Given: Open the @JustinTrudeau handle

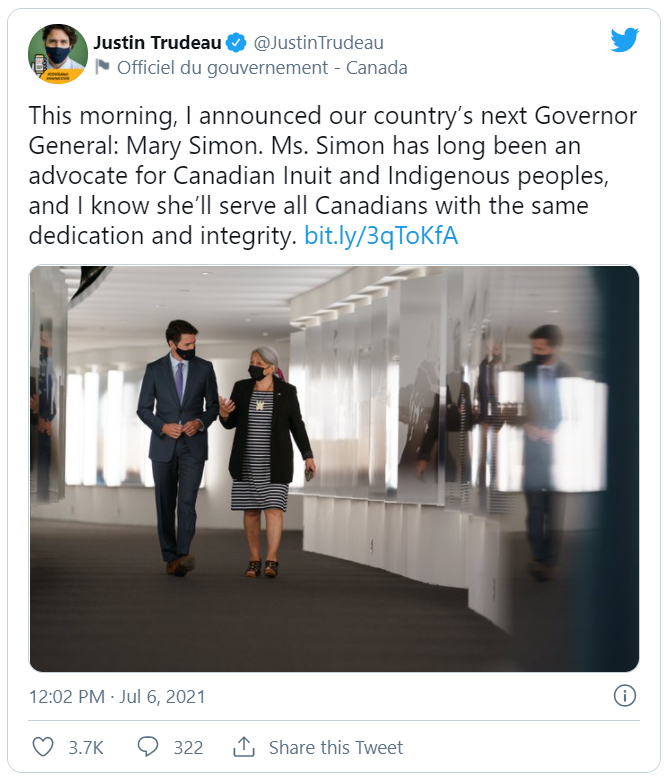Looking at the screenshot, I should click(318, 43).
